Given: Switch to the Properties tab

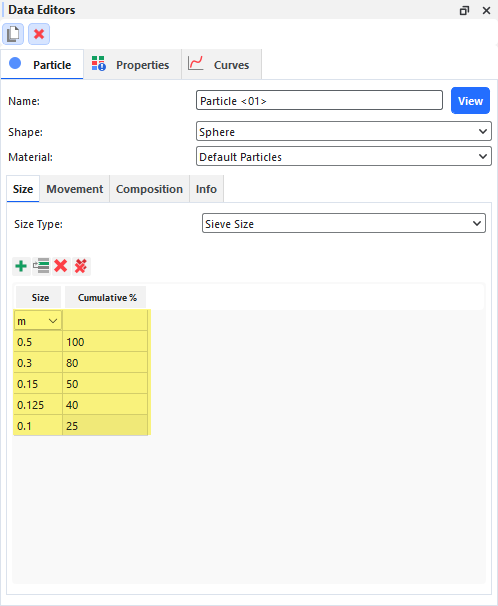Looking at the screenshot, I should 132,65.
